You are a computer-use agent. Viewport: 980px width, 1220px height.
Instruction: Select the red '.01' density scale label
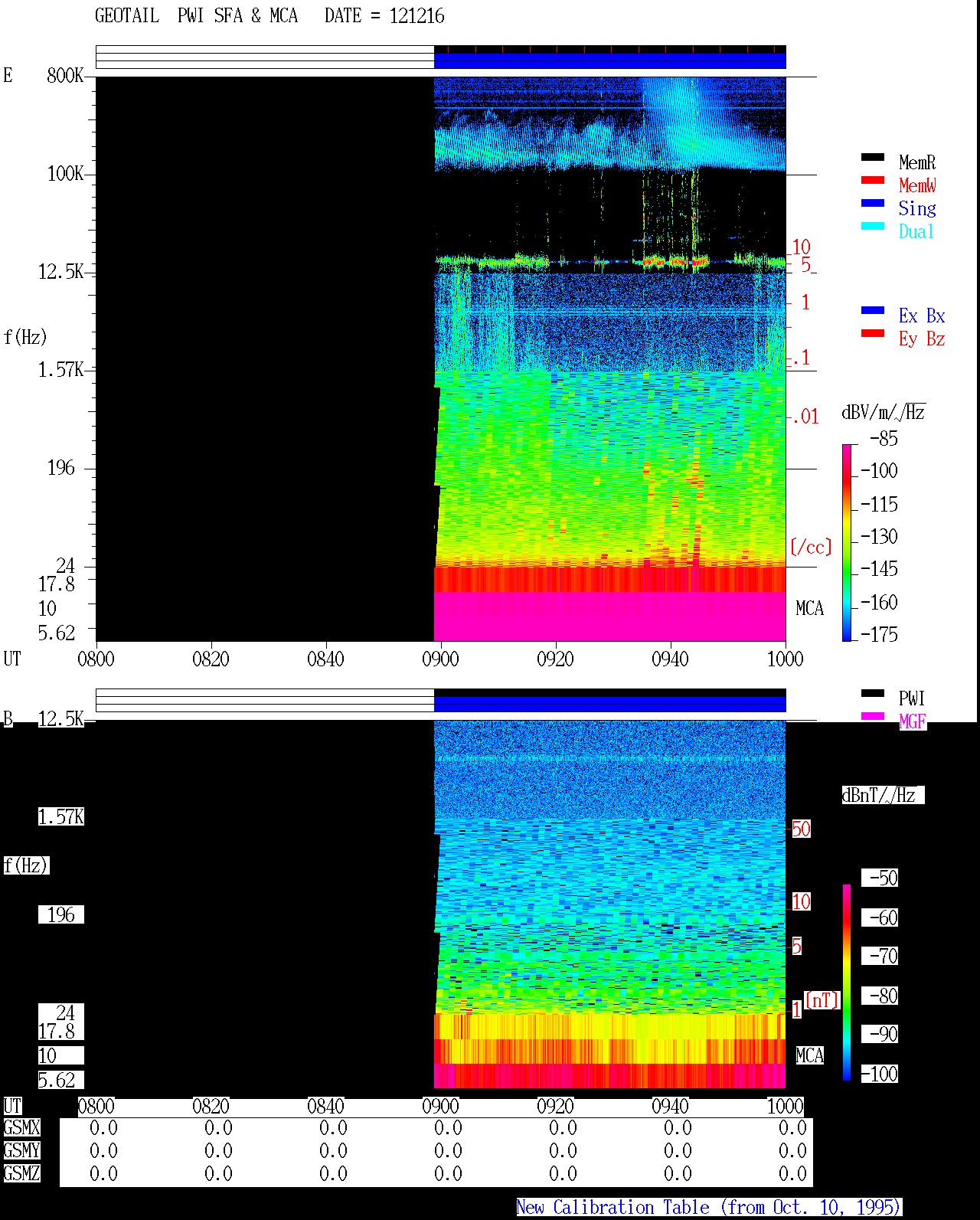805,417
